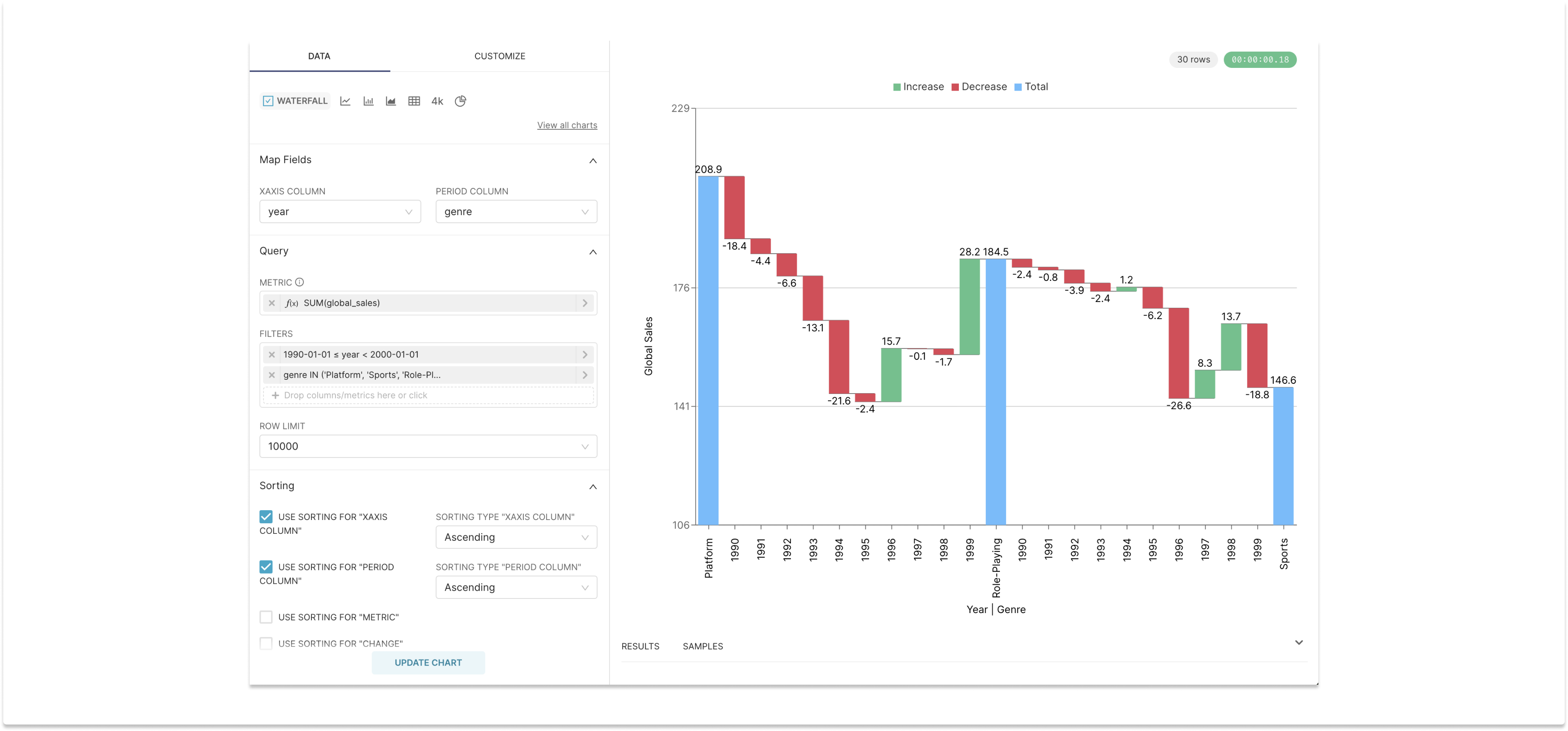Select the pie chart type icon

coord(460,101)
